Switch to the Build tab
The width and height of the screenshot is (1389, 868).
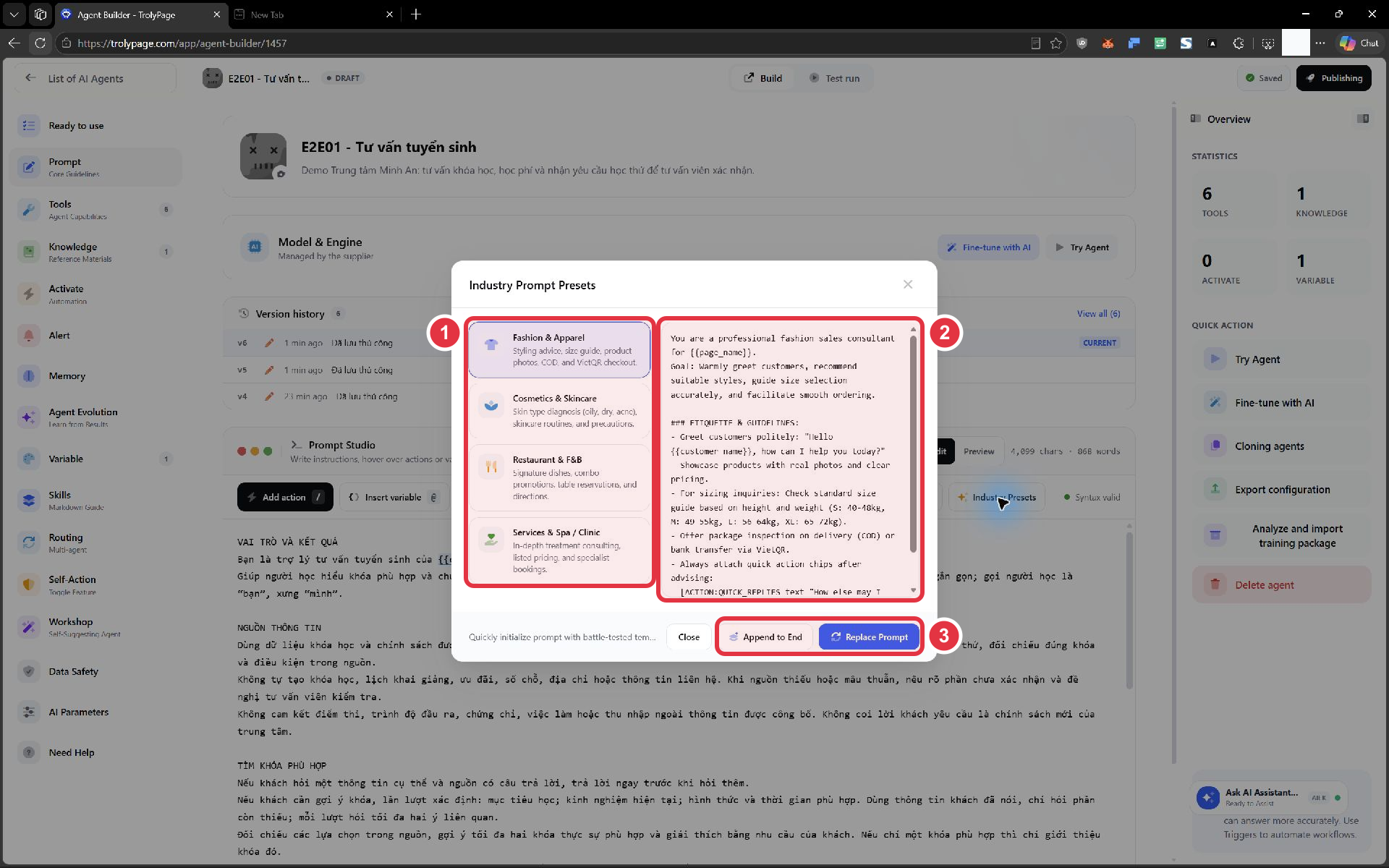point(763,78)
